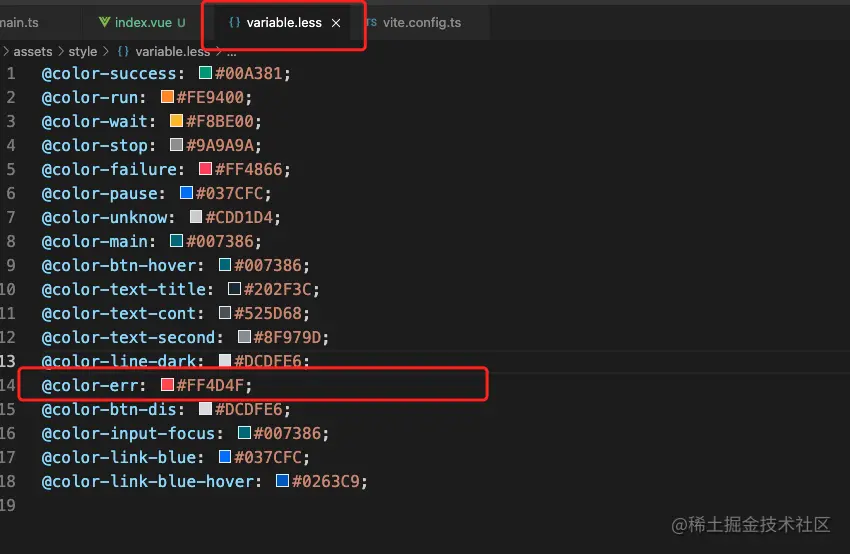The height and width of the screenshot is (554, 850).
Task: Click the @color-link-blue-hover variable name
Action: [148, 481]
